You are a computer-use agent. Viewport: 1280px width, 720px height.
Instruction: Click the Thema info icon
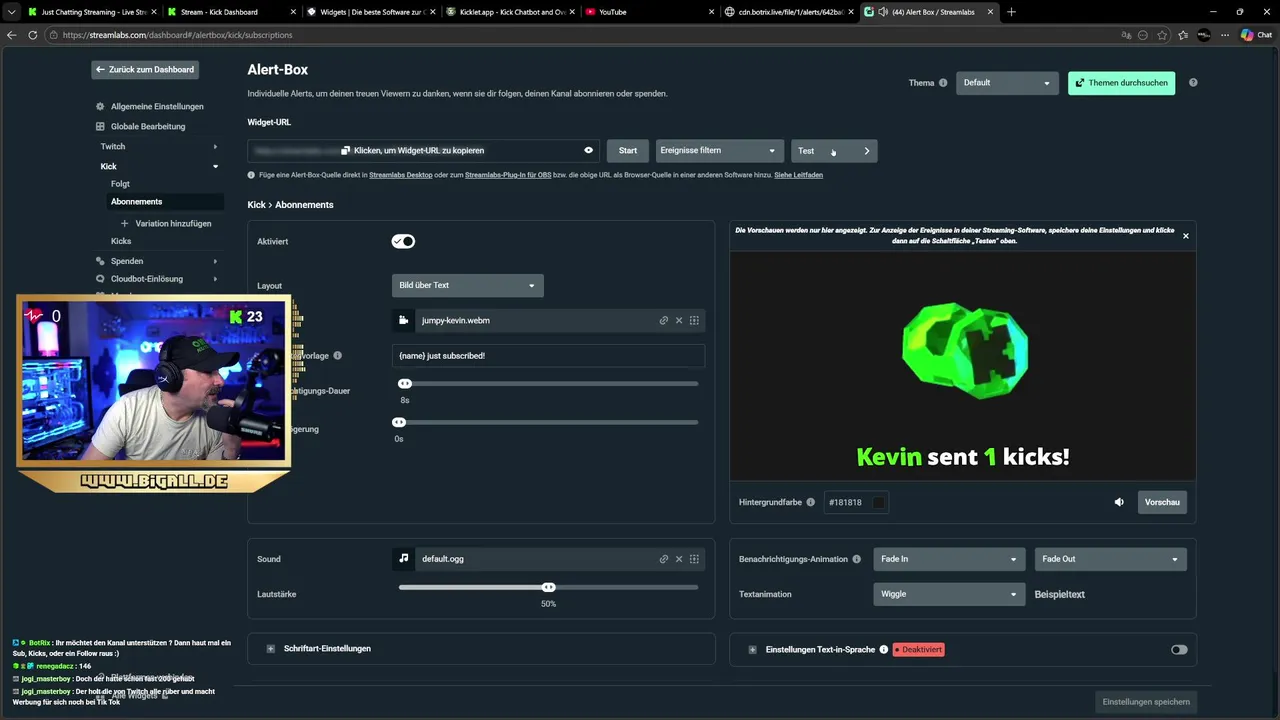point(943,83)
